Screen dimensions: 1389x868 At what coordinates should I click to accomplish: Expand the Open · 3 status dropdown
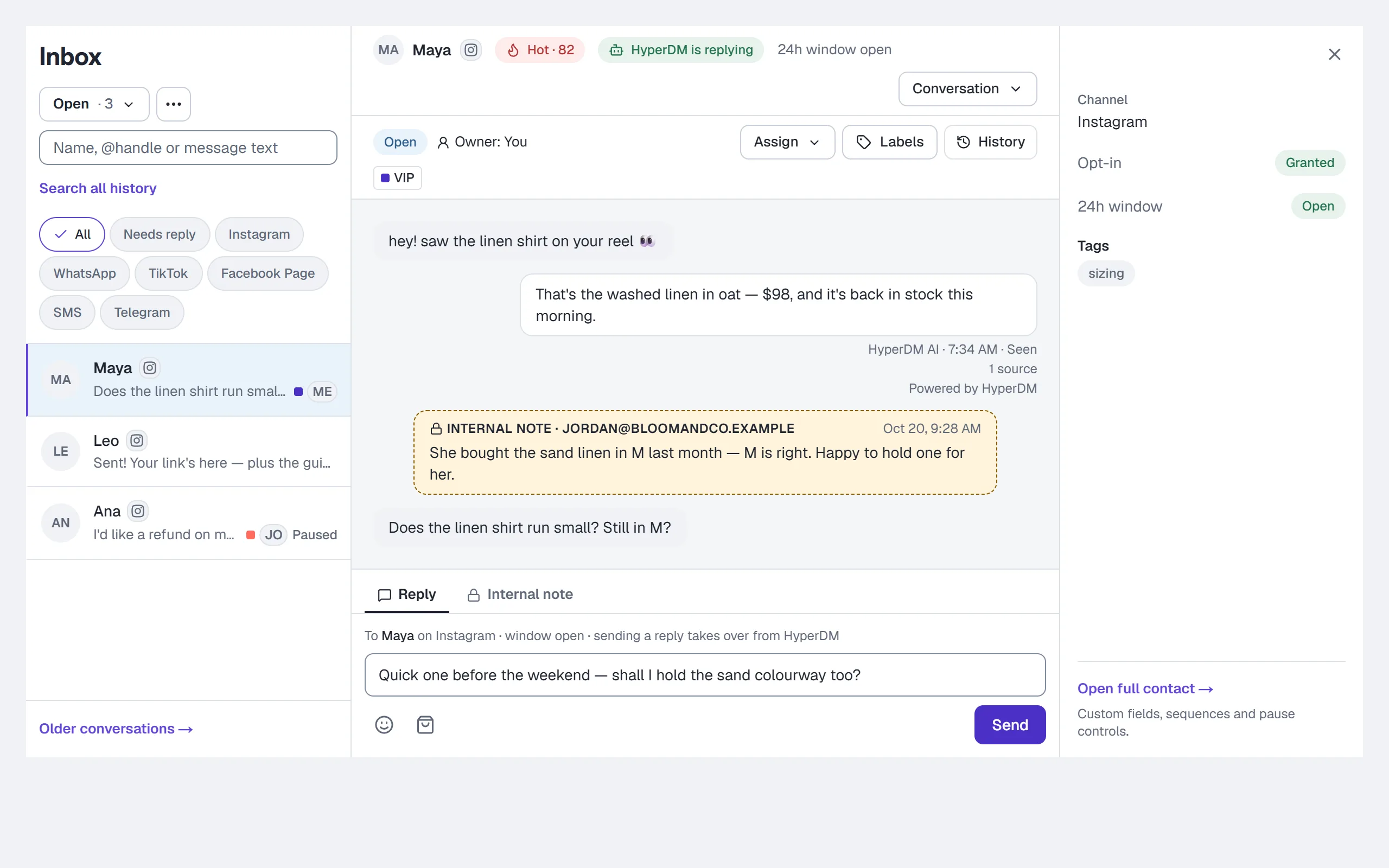(x=94, y=104)
